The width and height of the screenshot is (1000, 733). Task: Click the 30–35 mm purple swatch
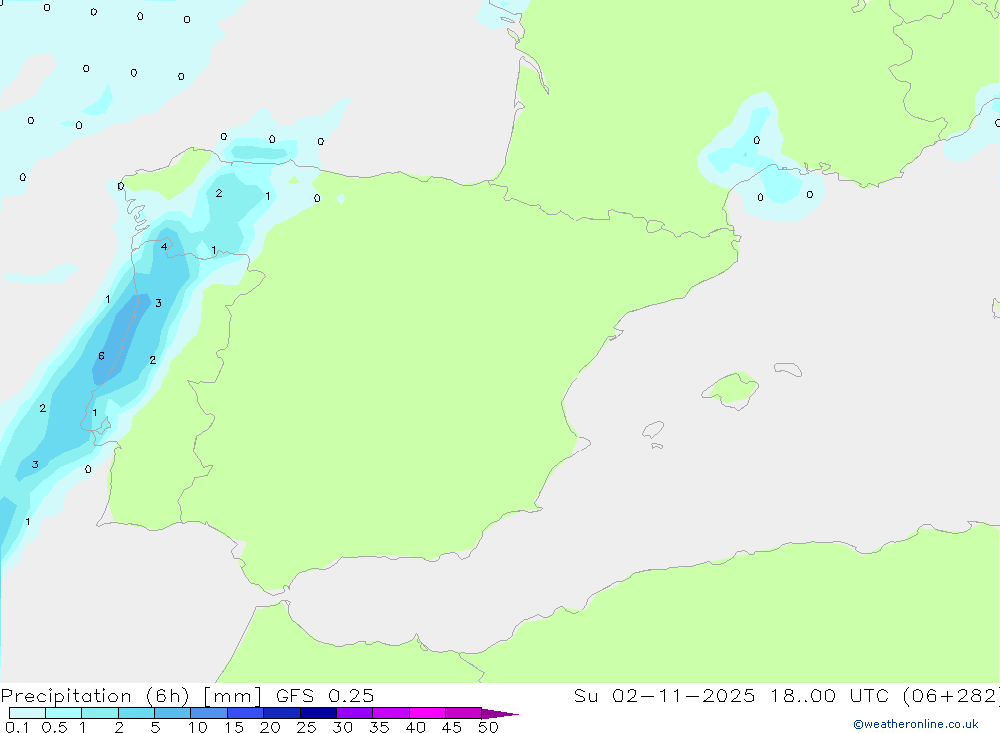[355, 713]
